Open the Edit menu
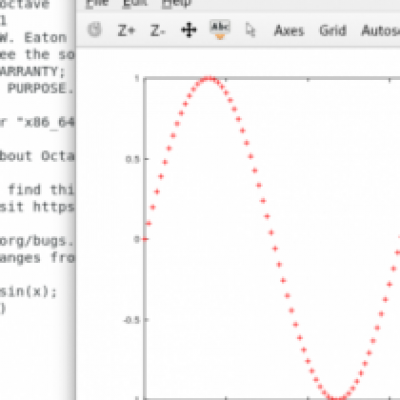Viewport: 400px width, 400px height. [x=135, y=3]
